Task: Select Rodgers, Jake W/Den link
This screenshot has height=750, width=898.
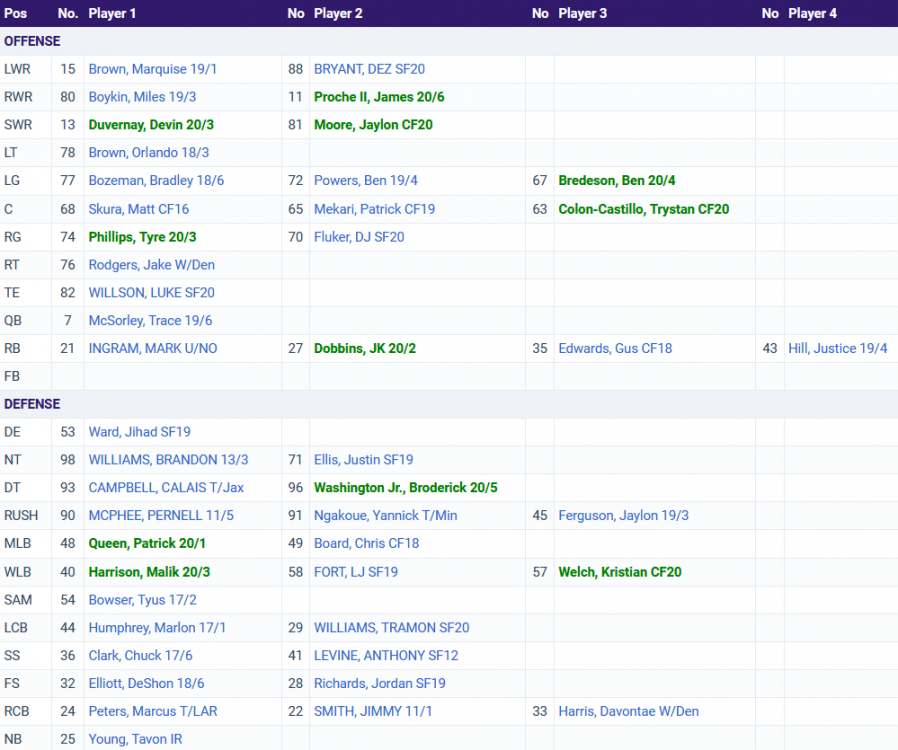Action: pyautogui.click(x=152, y=265)
